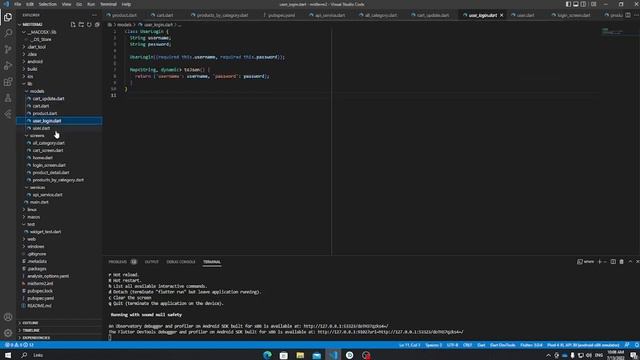Click the Refresh Explorer icon

[89, 24]
